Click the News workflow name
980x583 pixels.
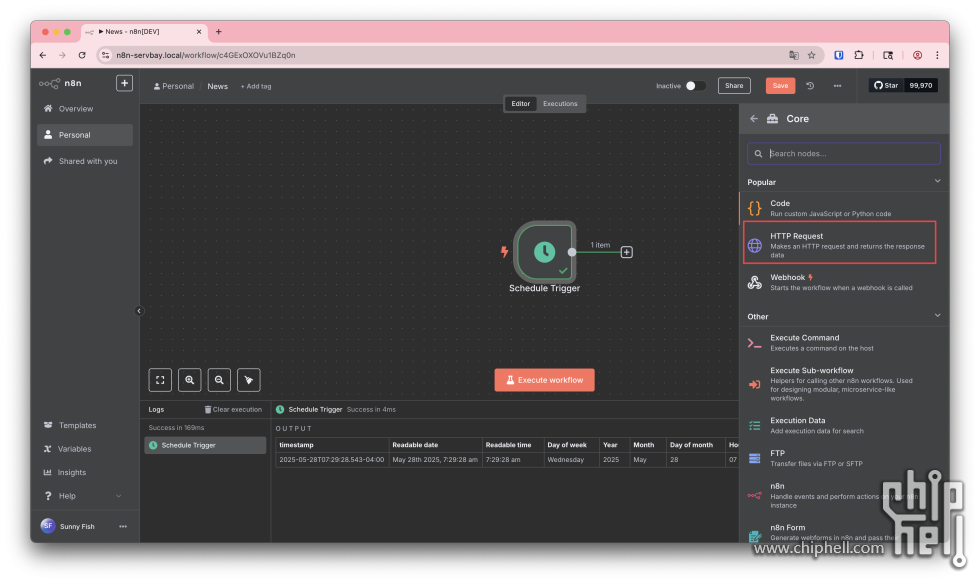pos(218,86)
